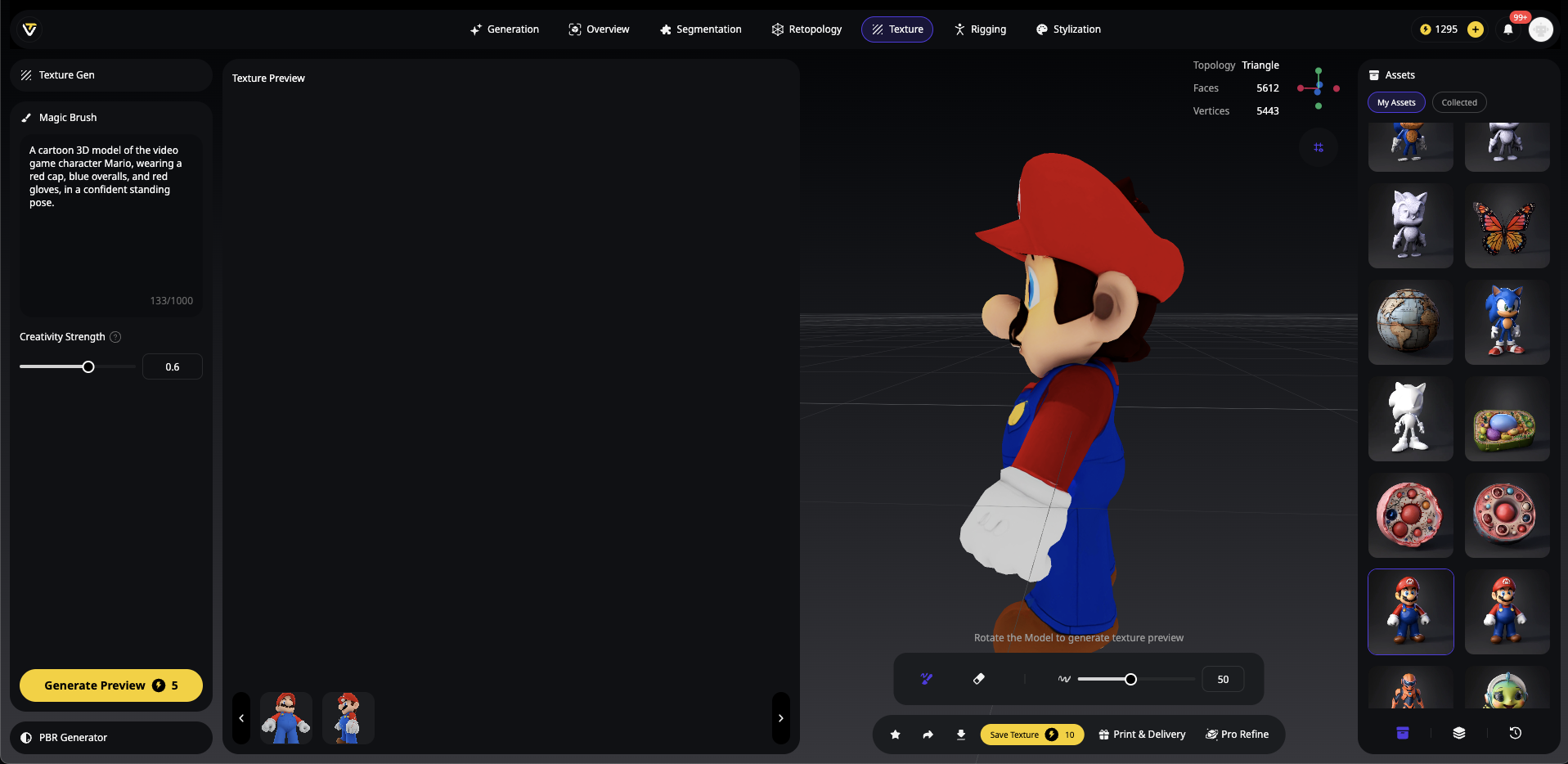
Task: Click the Triangle topology value
Action: [1260, 65]
